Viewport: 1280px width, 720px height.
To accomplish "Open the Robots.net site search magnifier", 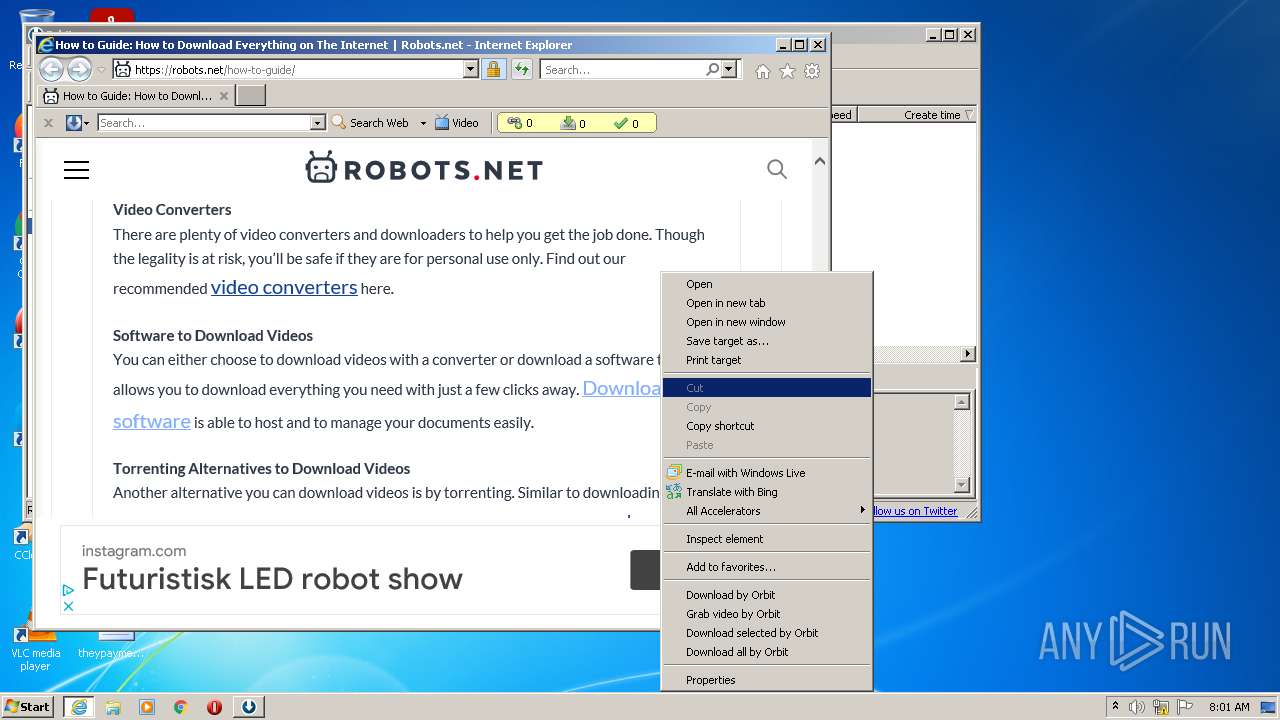I will (777, 169).
